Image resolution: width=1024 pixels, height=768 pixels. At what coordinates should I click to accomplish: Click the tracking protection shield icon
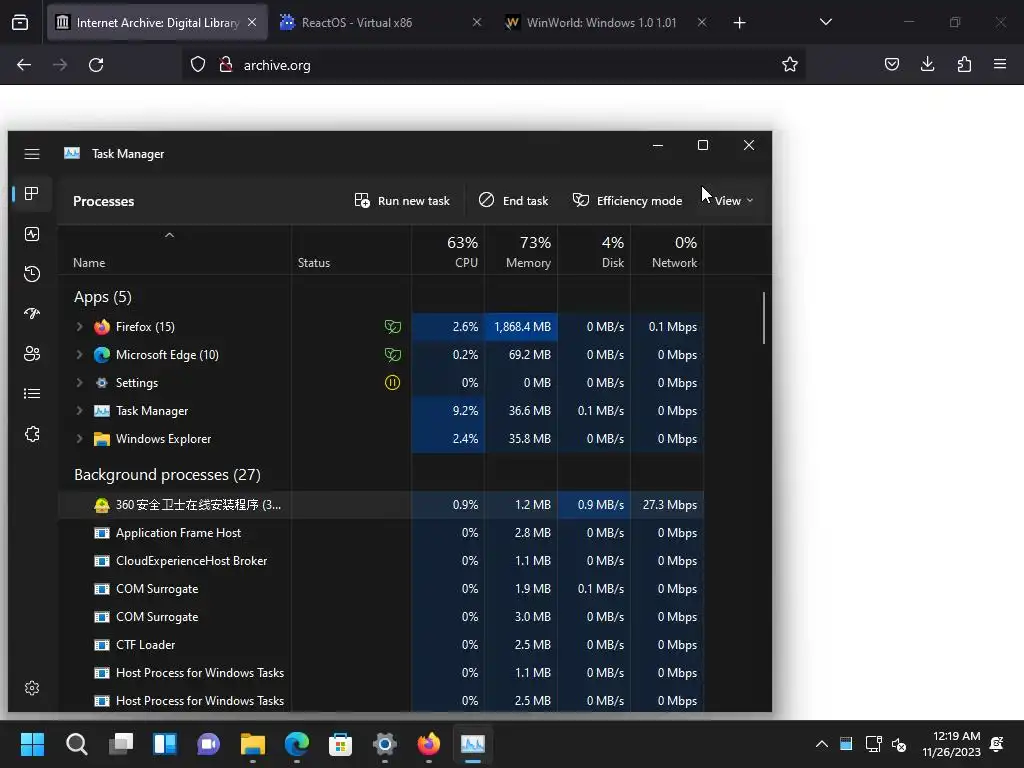tap(198, 65)
